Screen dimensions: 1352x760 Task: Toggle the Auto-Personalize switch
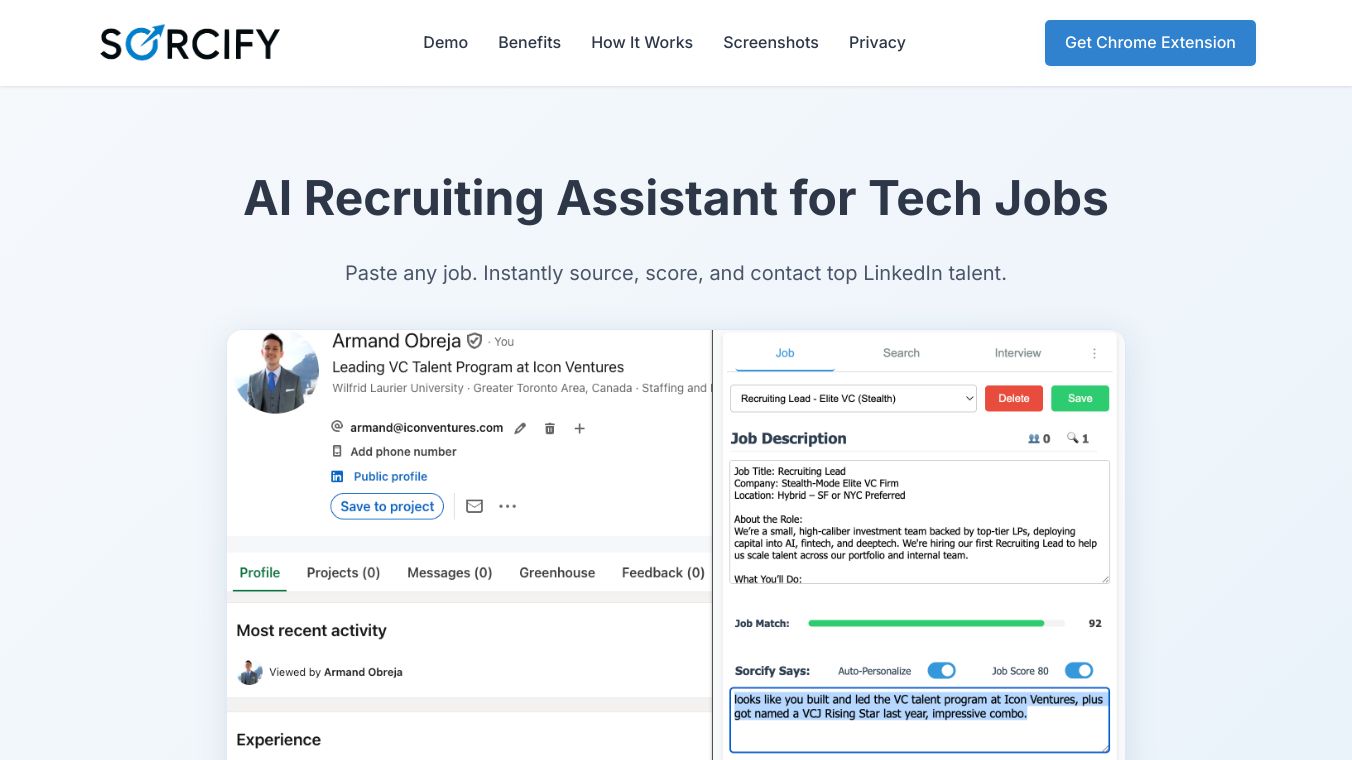tap(941, 671)
